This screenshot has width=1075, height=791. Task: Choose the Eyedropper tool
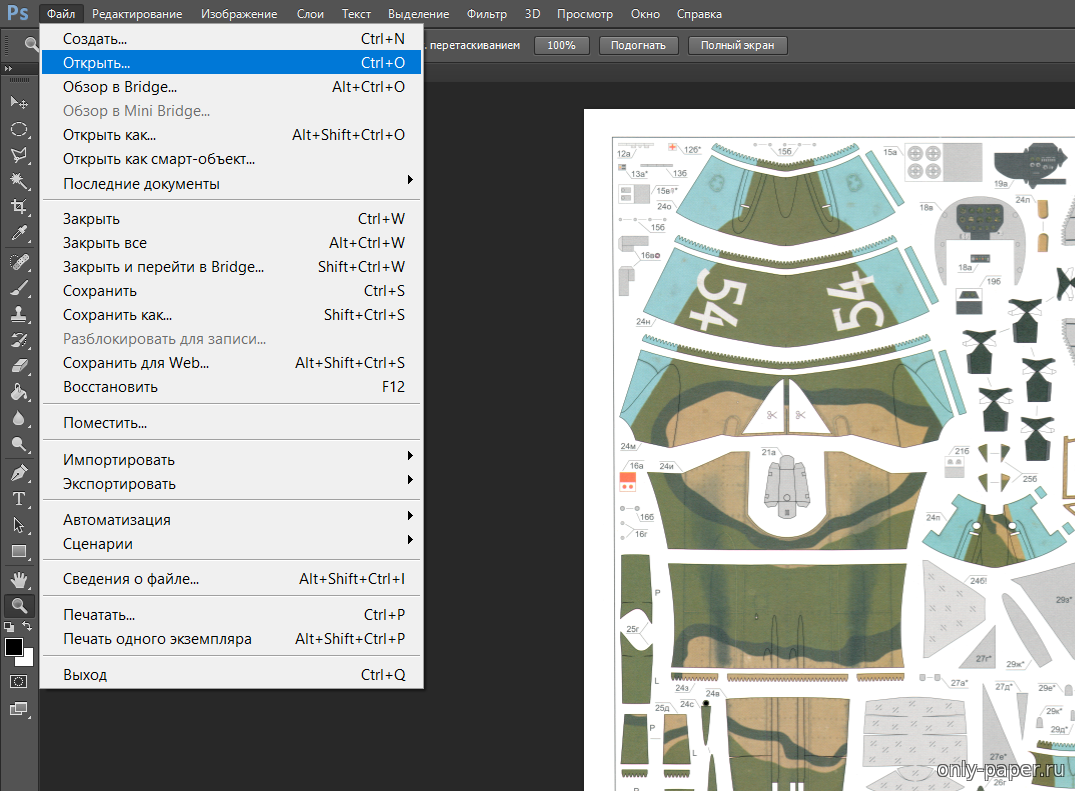(19, 234)
